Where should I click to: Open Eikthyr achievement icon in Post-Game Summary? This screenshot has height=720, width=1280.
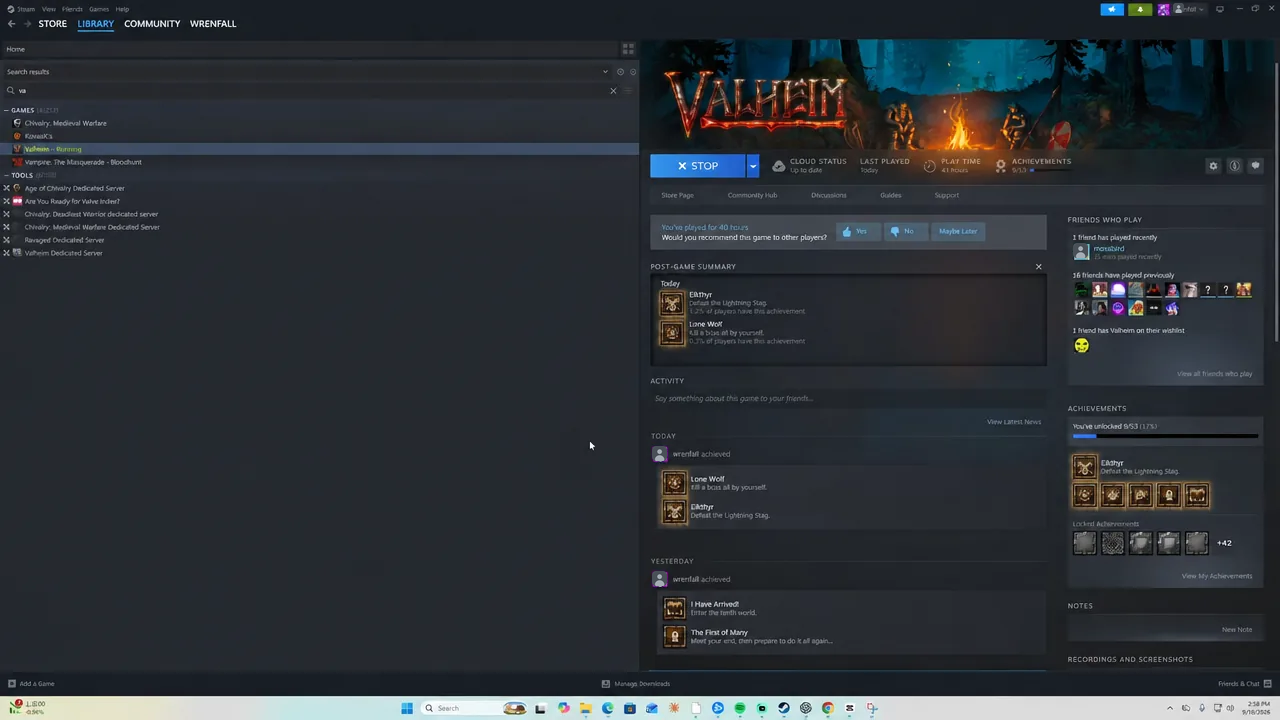[x=672, y=303]
